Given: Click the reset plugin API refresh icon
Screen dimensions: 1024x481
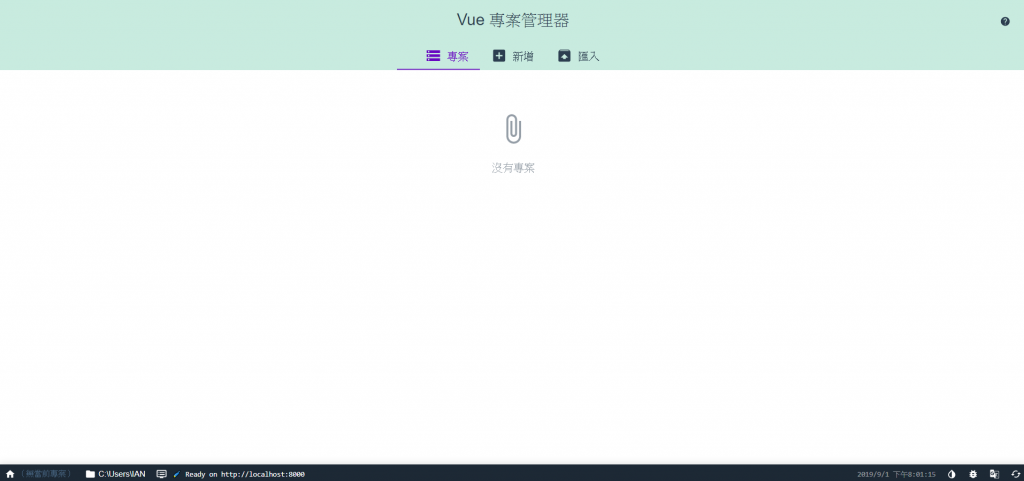Looking at the screenshot, I should pyautogui.click(x=1016, y=474).
